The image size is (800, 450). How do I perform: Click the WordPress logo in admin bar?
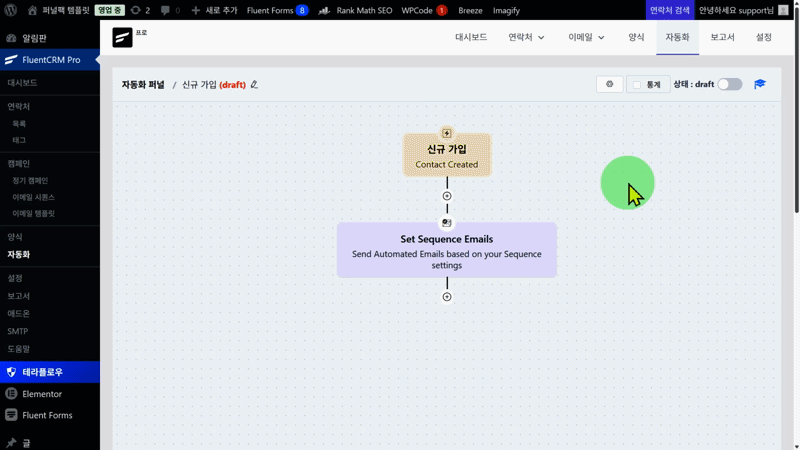click(x=11, y=10)
